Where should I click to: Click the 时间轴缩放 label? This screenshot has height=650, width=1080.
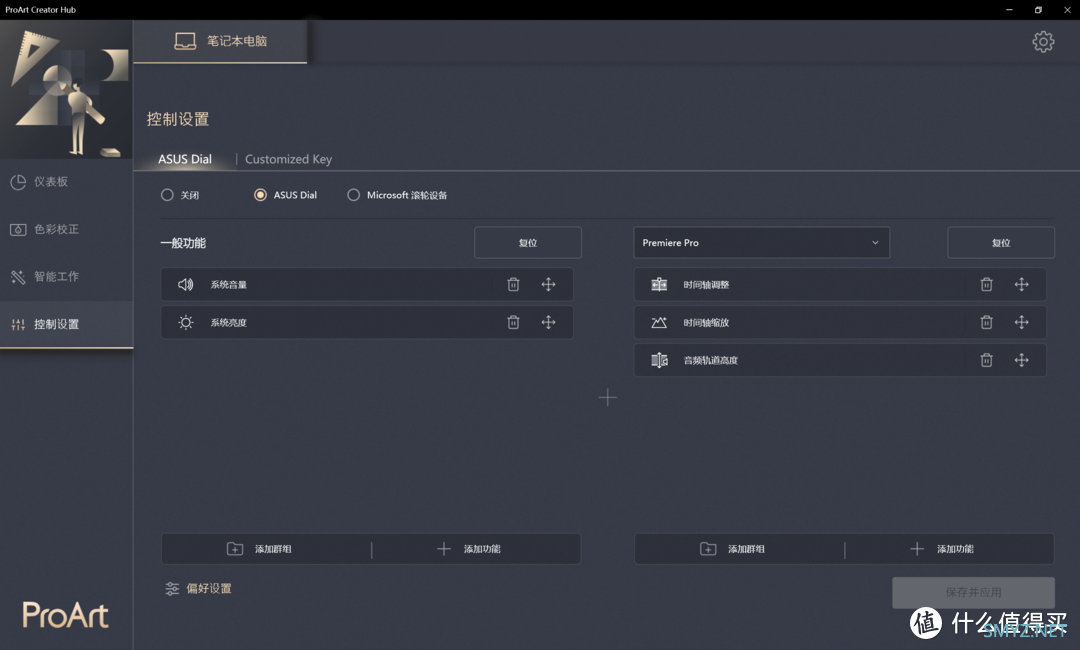706,322
